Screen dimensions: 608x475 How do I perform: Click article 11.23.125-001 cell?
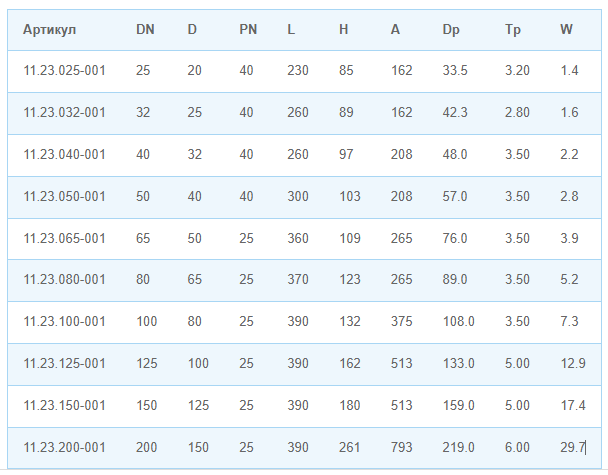(x=64, y=363)
